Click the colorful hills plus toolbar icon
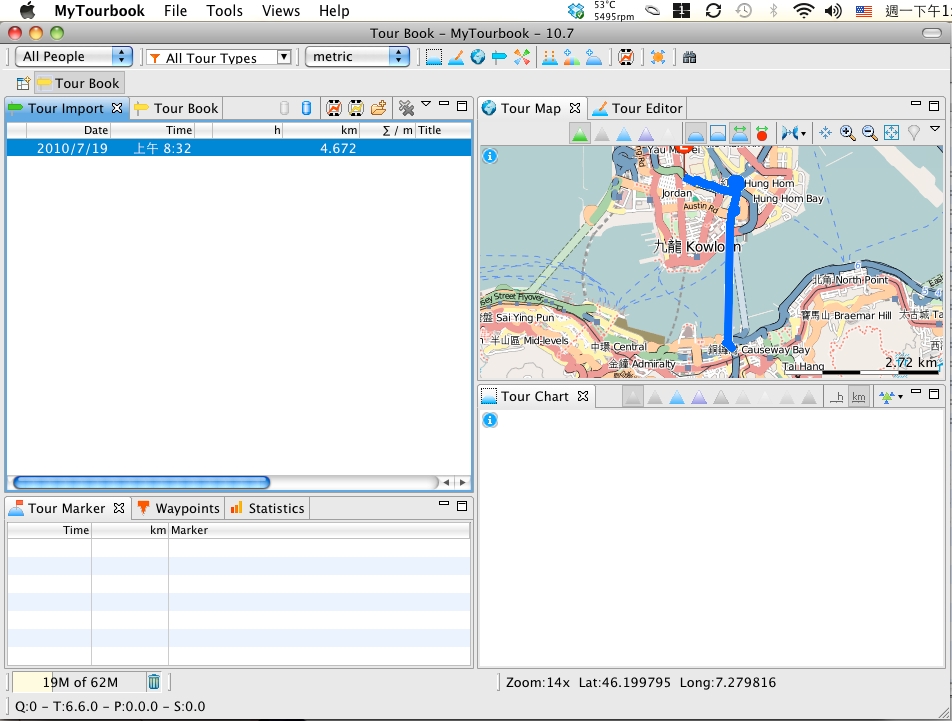The height and width of the screenshot is (721, 952). click(571, 57)
